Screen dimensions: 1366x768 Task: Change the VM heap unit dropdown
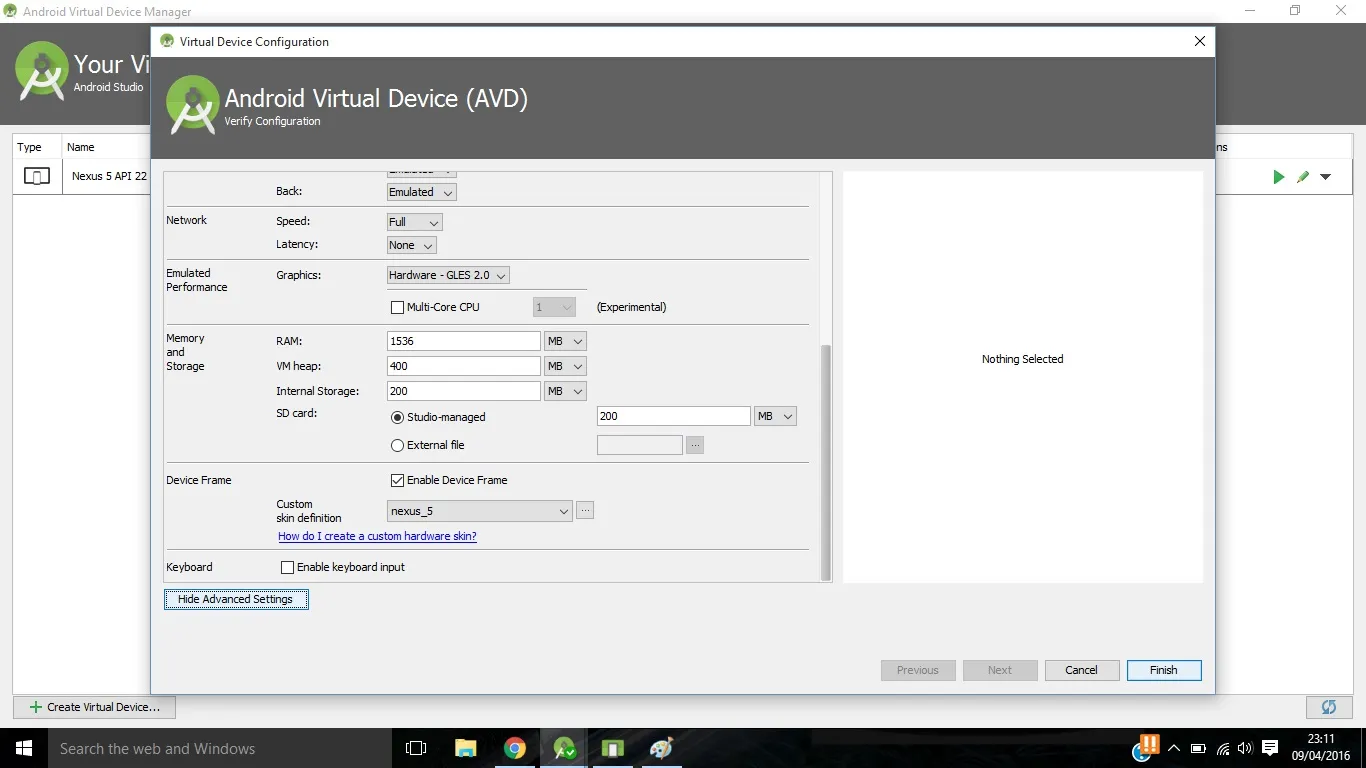[x=565, y=366]
